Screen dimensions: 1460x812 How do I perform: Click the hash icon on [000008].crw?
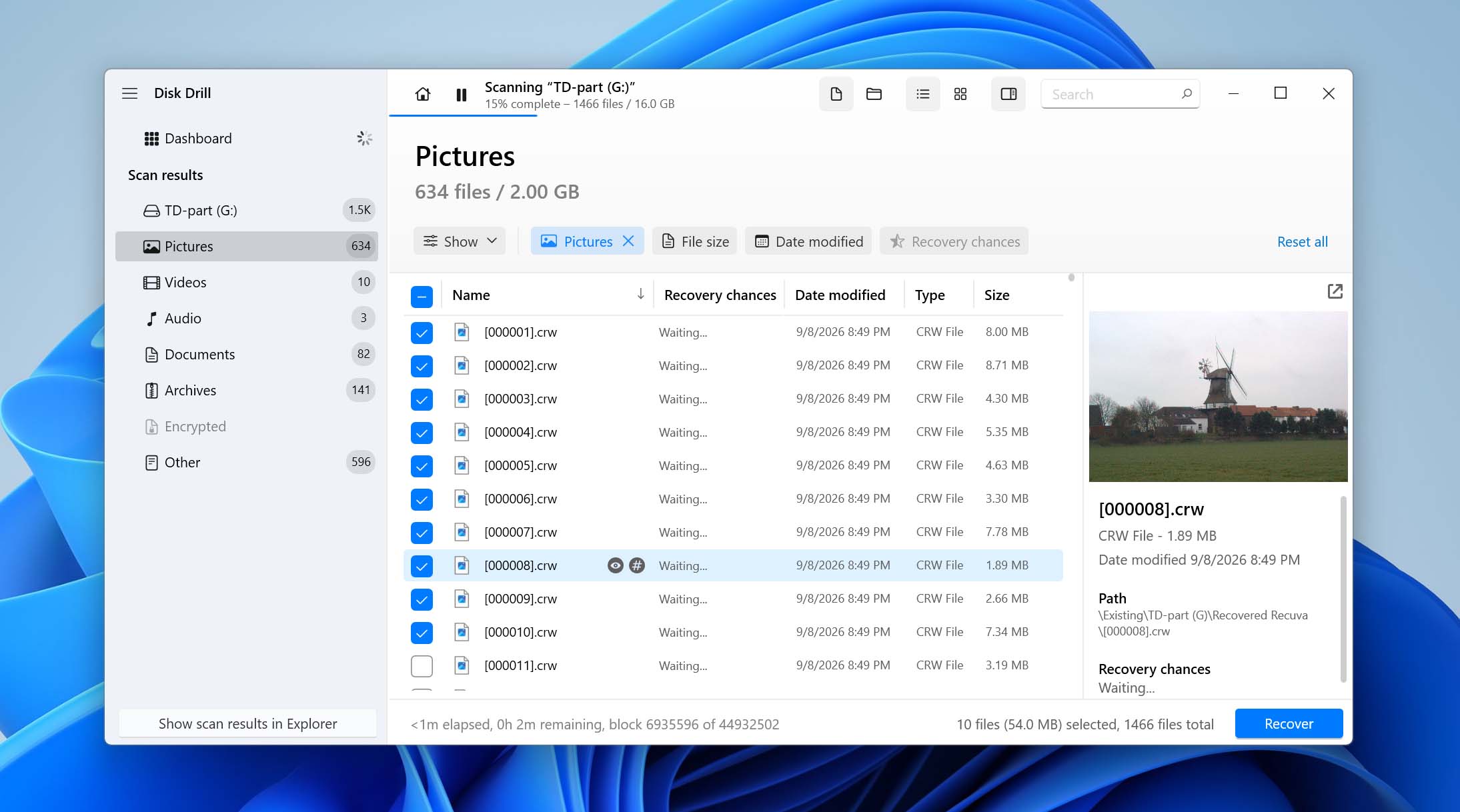pyautogui.click(x=637, y=565)
